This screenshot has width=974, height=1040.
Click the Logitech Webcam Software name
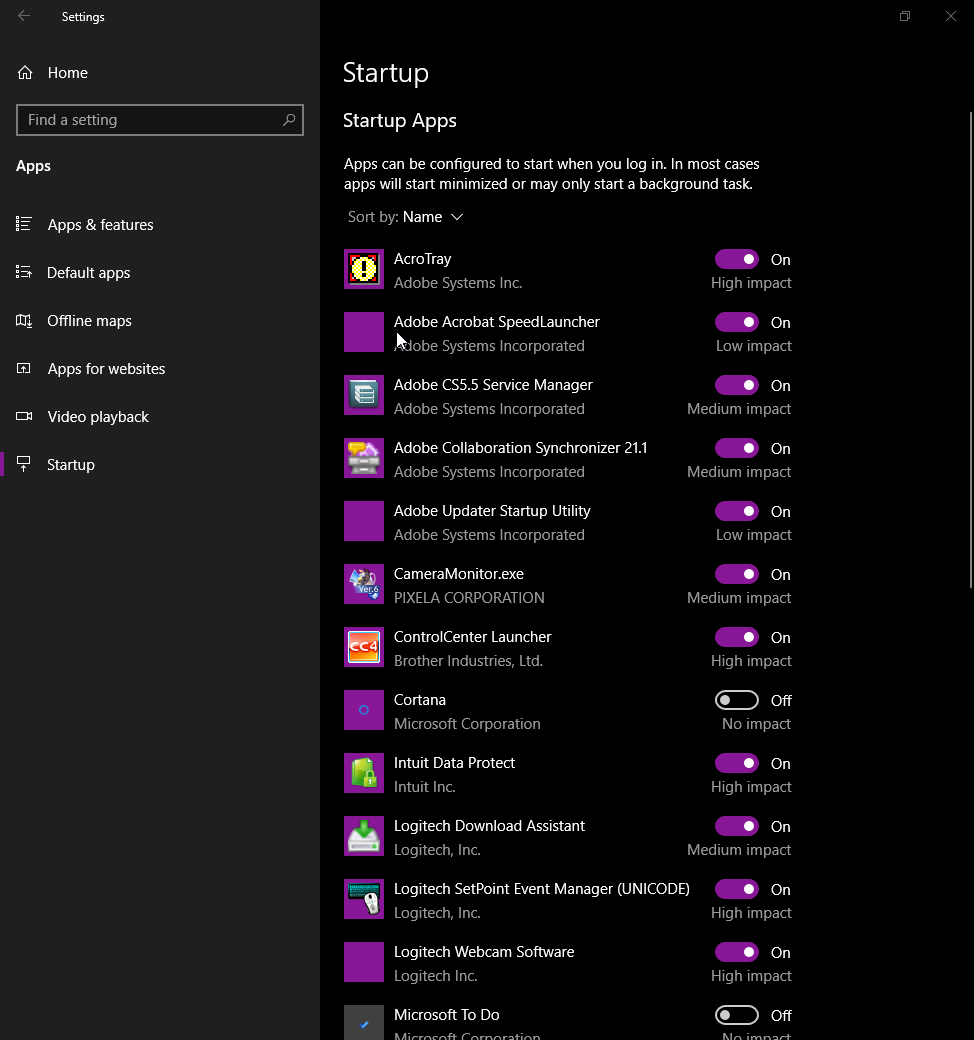point(484,952)
